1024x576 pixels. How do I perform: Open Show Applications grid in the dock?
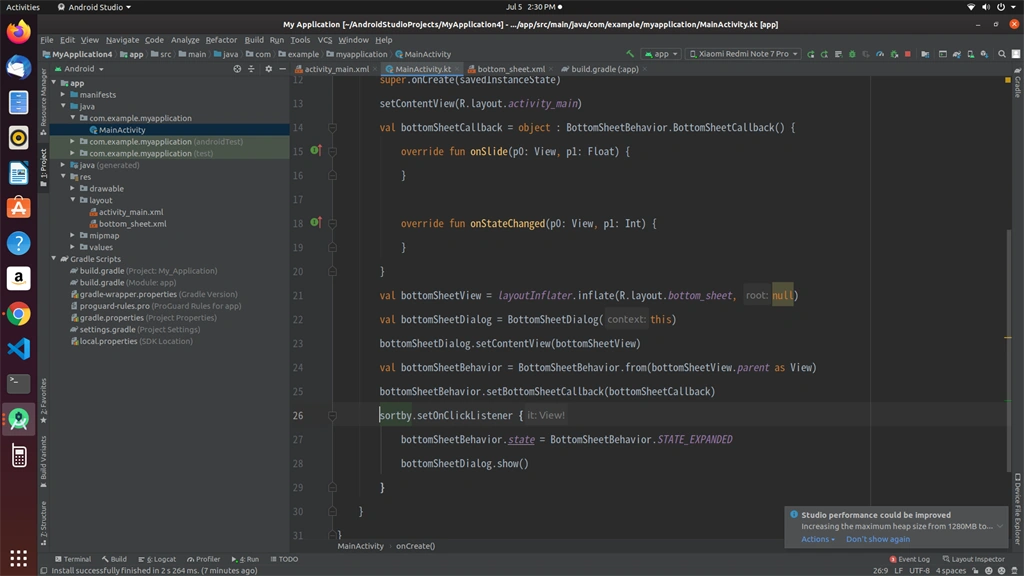pos(18,558)
